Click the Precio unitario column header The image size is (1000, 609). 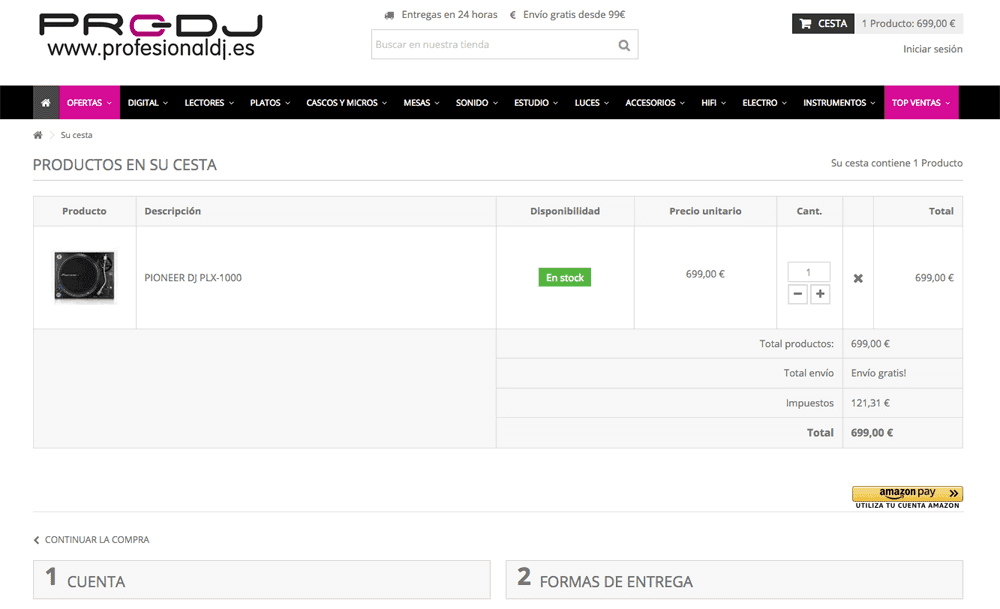point(705,211)
